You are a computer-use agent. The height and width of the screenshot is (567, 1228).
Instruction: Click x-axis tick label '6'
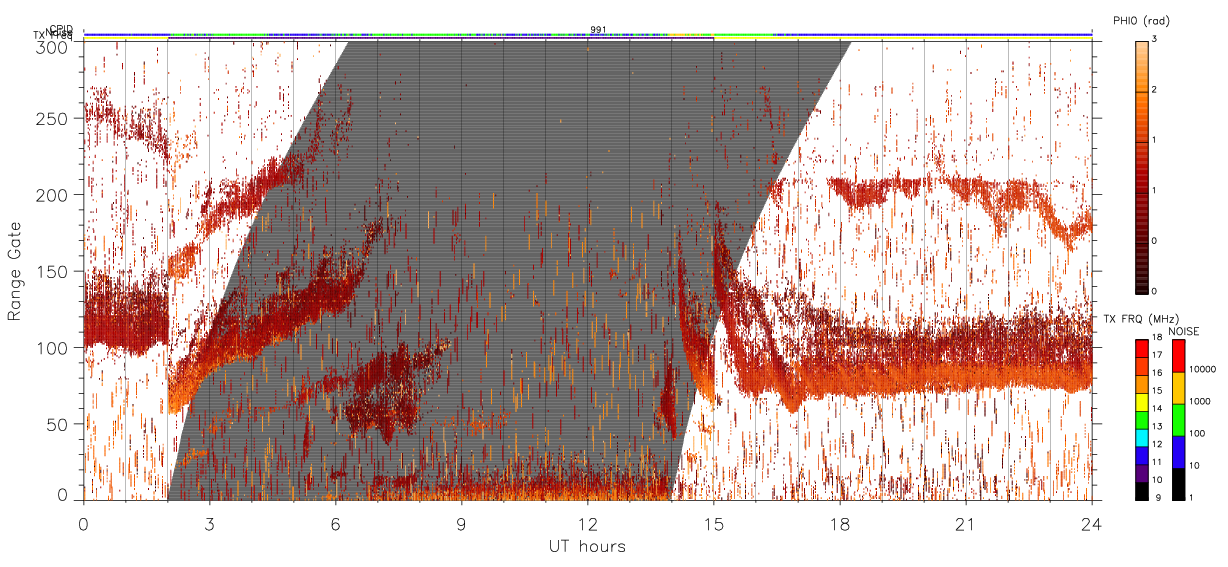coord(336,524)
